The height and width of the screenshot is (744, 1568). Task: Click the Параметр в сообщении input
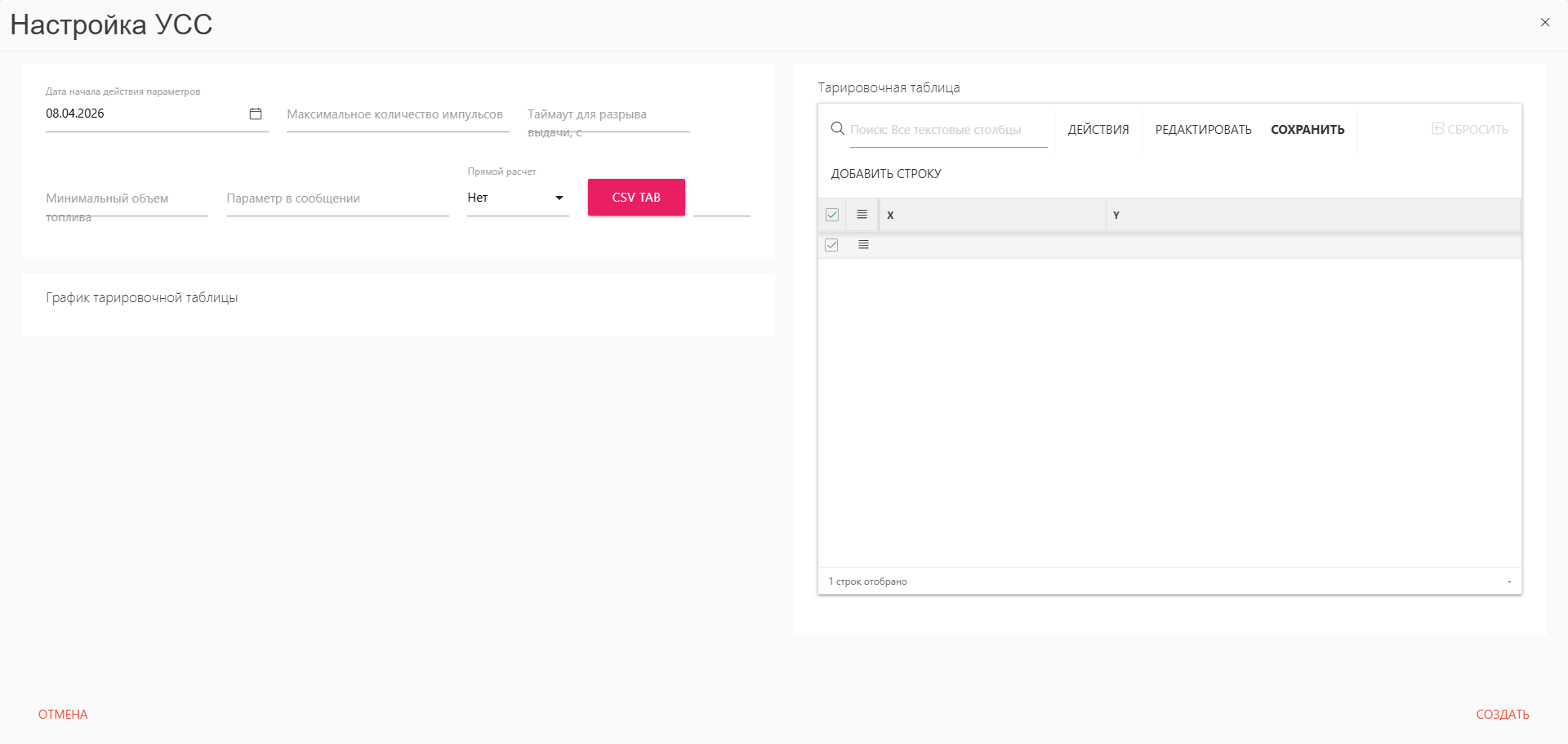337,199
